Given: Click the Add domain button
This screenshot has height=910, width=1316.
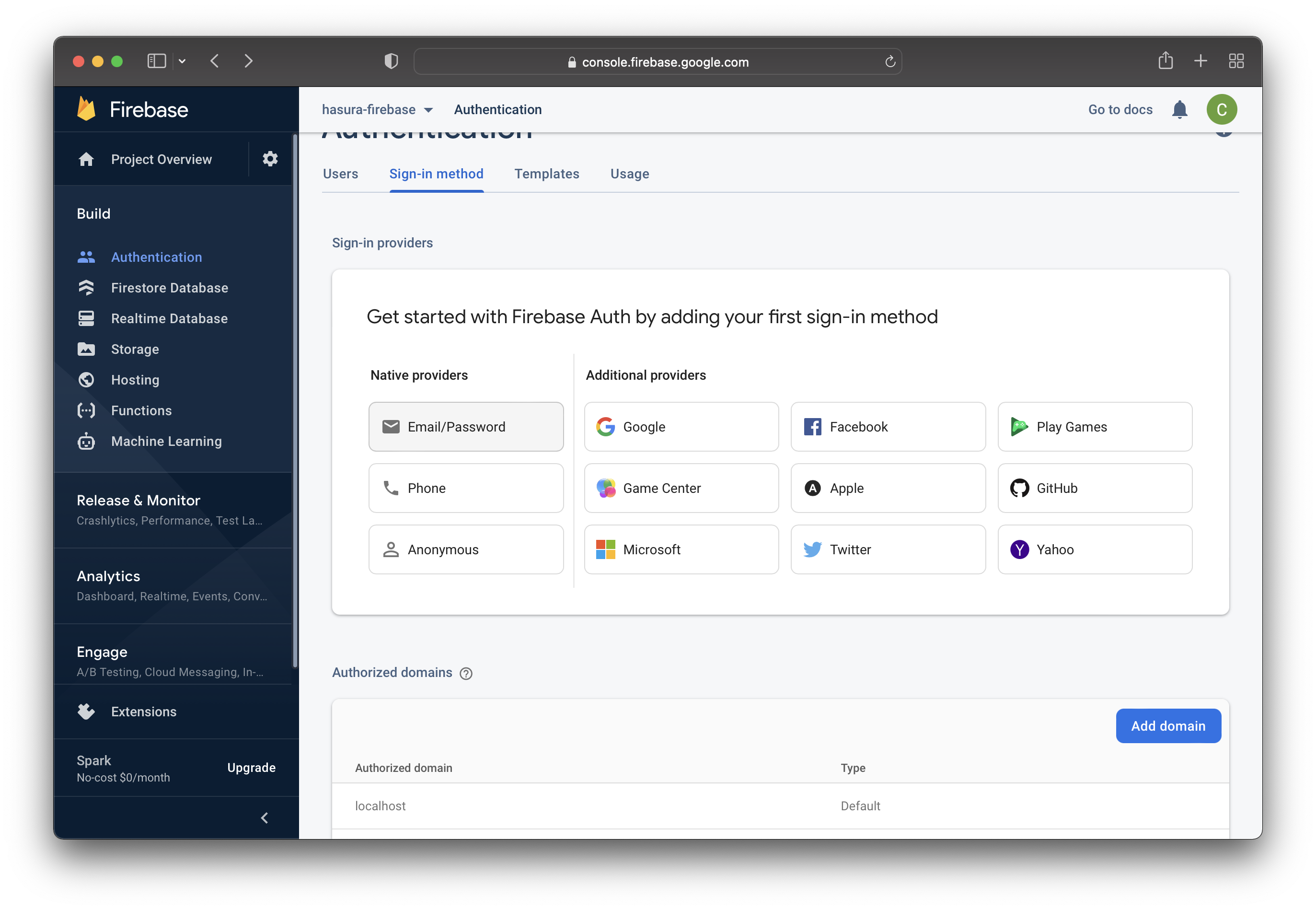Looking at the screenshot, I should point(1168,726).
